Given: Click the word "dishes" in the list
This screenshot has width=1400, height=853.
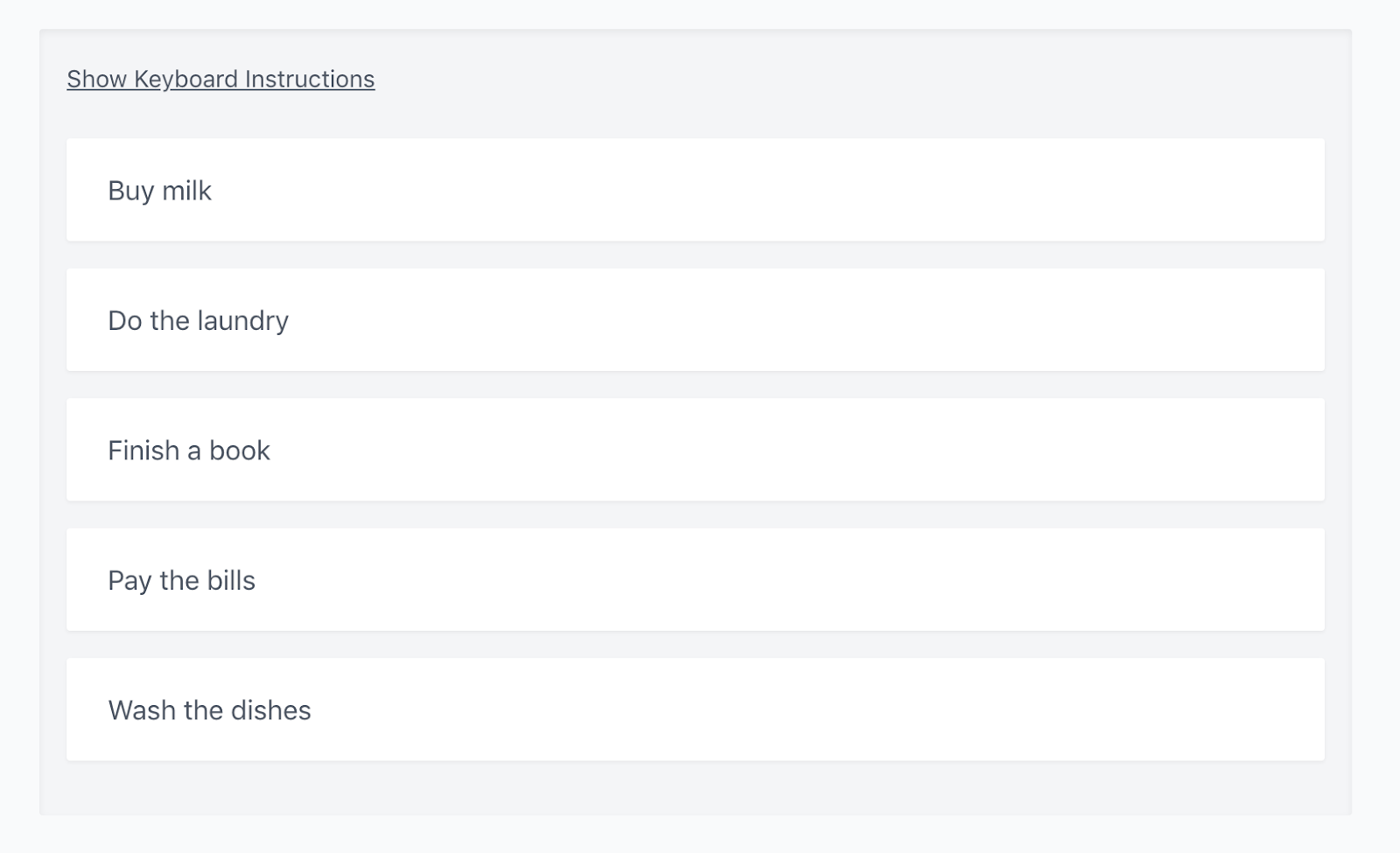Looking at the screenshot, I should pyautogui.click(x=270, y=710).
